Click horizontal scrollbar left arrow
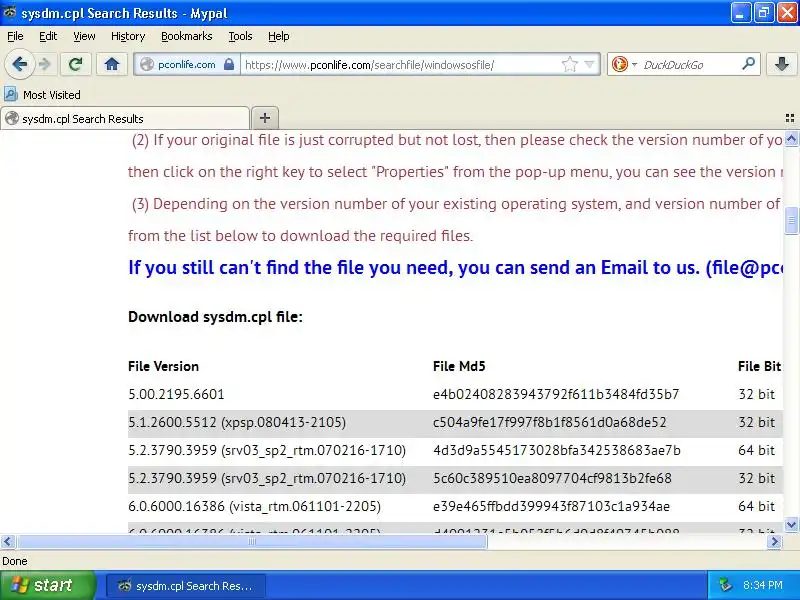This screenshot has width=800, height=600. pyautogui.click(x=8, y=541)
